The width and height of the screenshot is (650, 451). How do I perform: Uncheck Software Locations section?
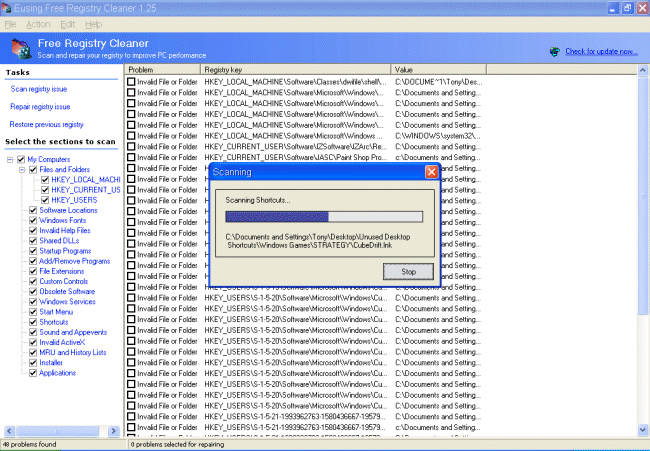[33, 210]
